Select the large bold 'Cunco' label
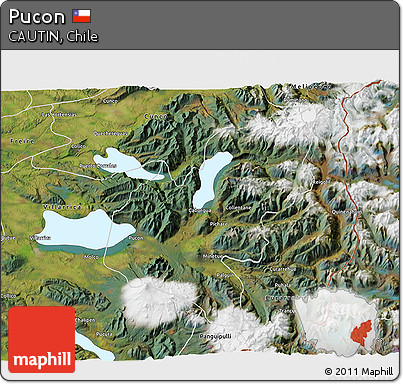 [x=156, y=116]
